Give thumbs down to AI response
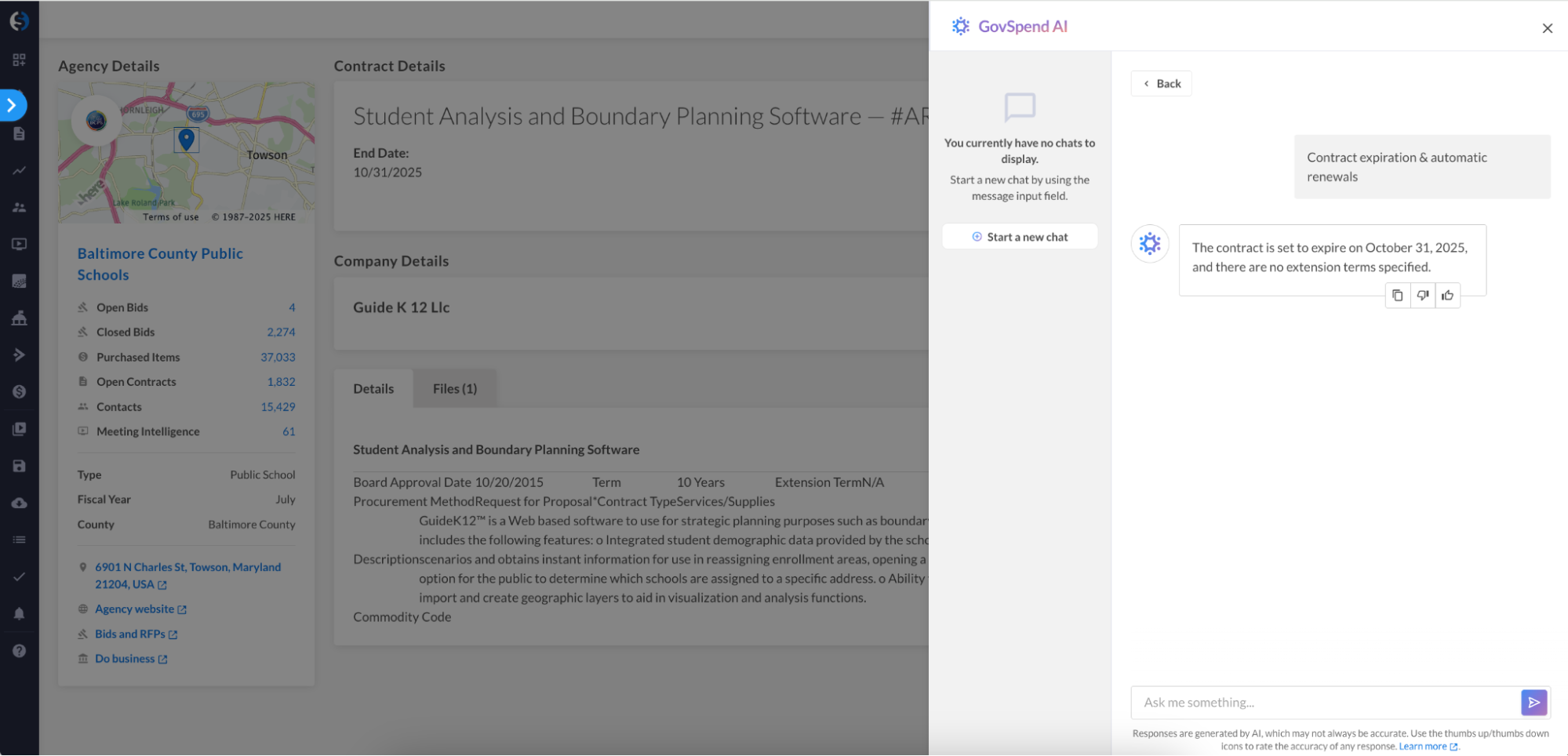1568x756 pixels. click(x=1422, y=296)
